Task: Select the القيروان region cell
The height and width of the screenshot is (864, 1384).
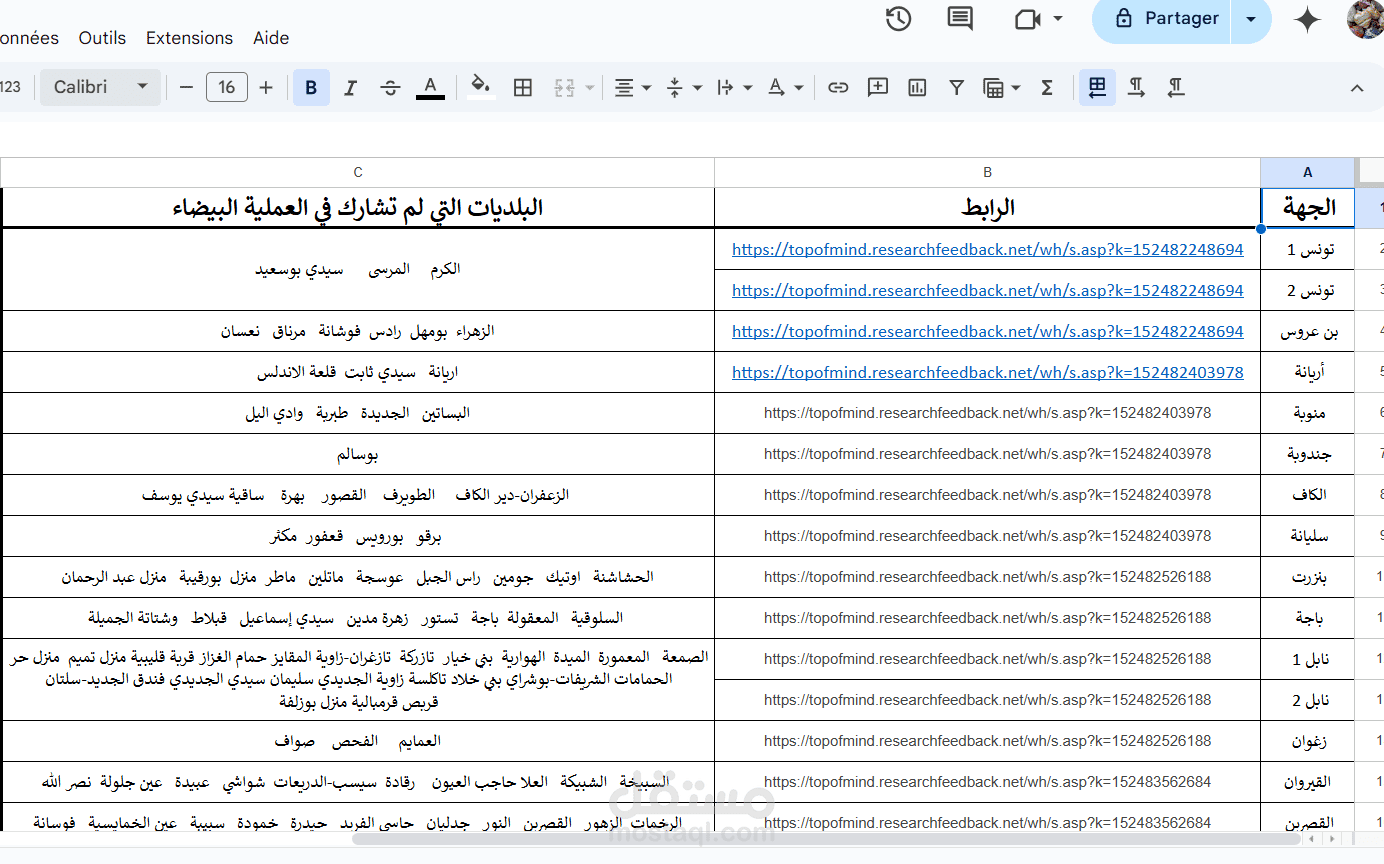Action: tap(1308, 782)
